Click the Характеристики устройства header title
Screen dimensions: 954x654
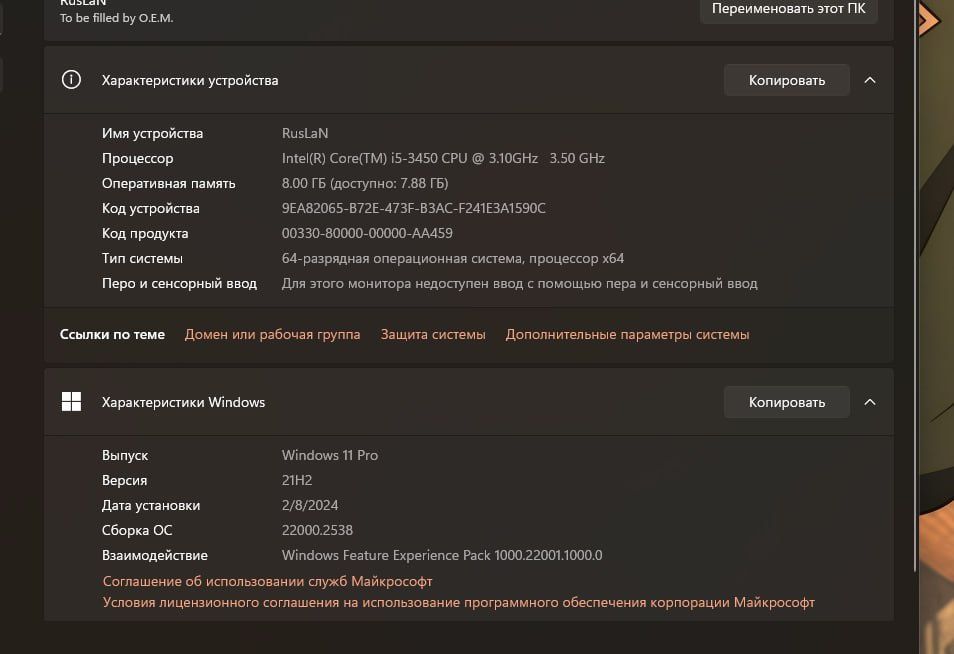coord(190,80)
